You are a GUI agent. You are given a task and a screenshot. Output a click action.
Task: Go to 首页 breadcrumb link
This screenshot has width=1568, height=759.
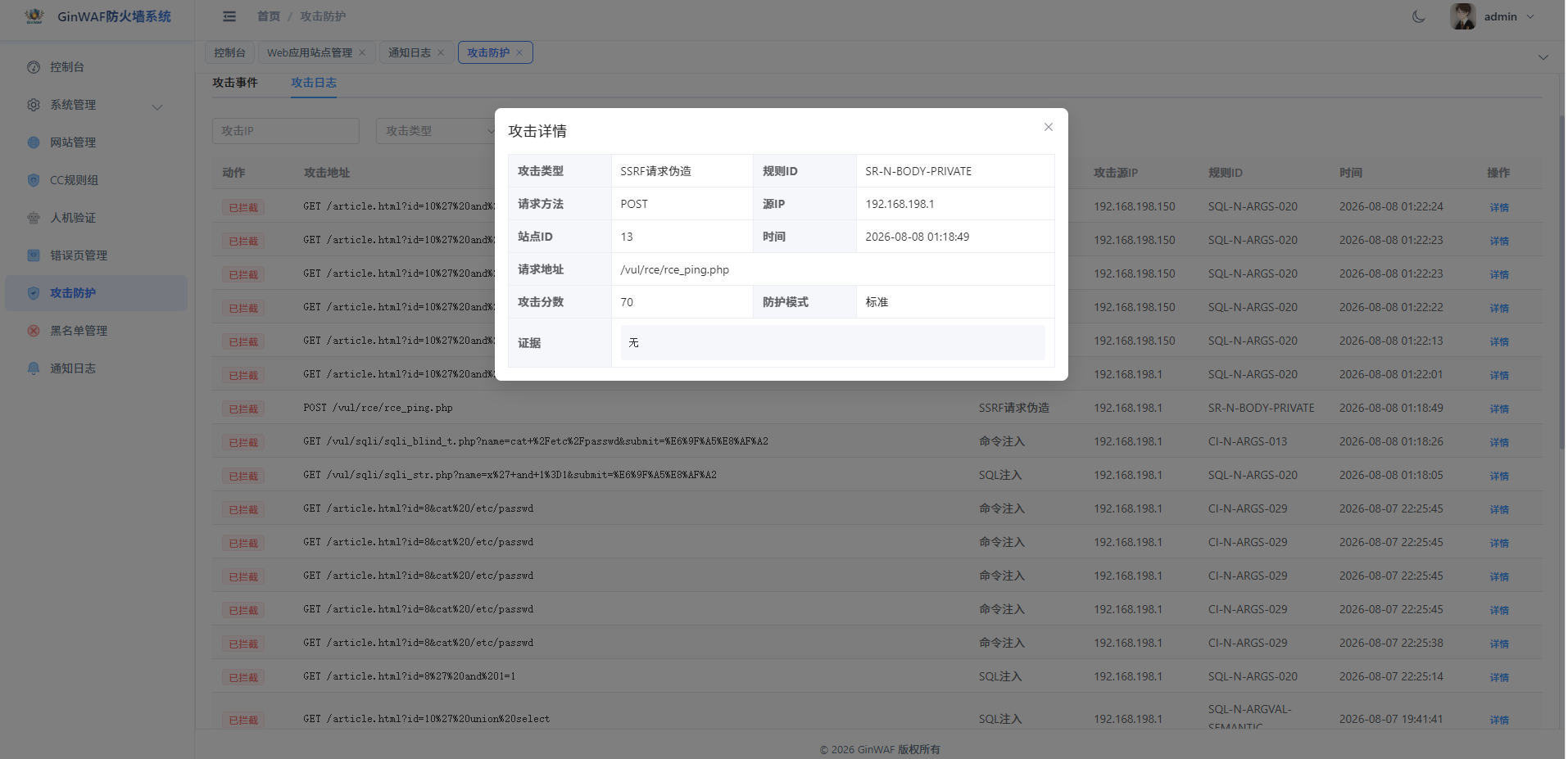coord(269,16)
